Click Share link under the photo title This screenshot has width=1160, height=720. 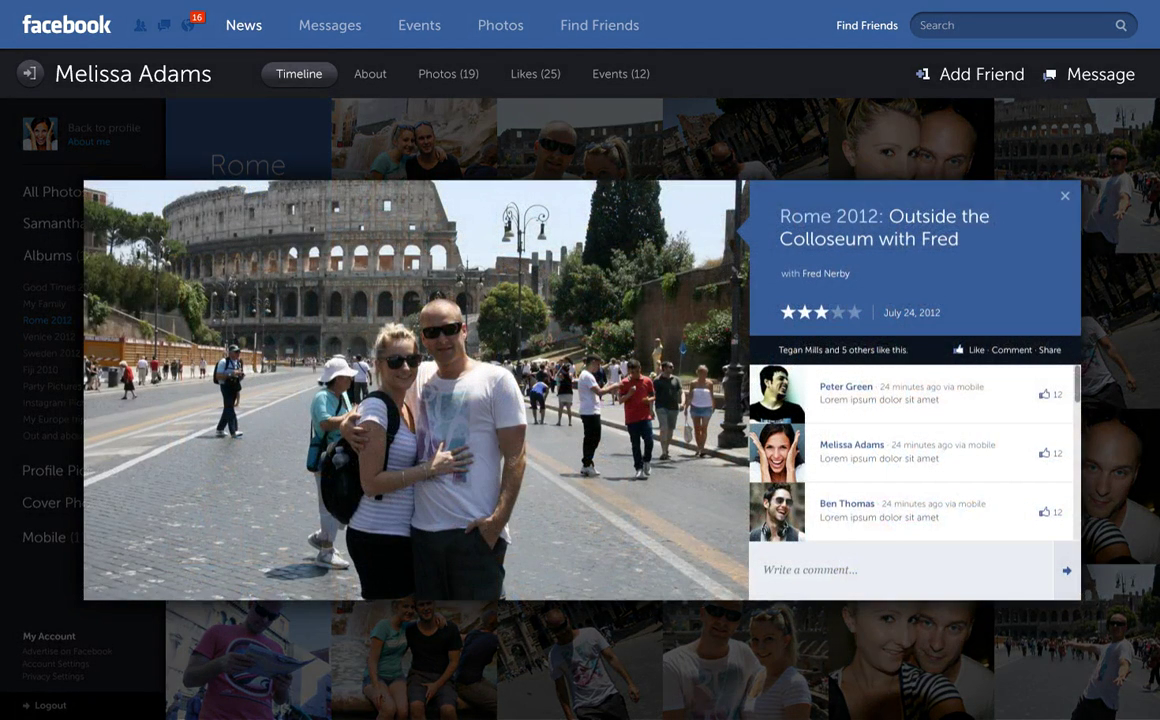point(1050,350)
